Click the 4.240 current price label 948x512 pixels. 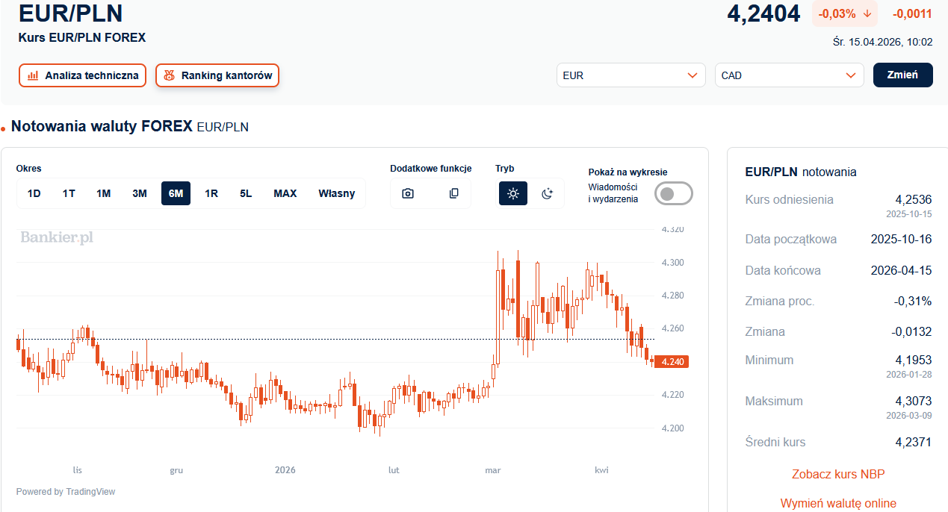pyautogui.click(x=672, y=361)
